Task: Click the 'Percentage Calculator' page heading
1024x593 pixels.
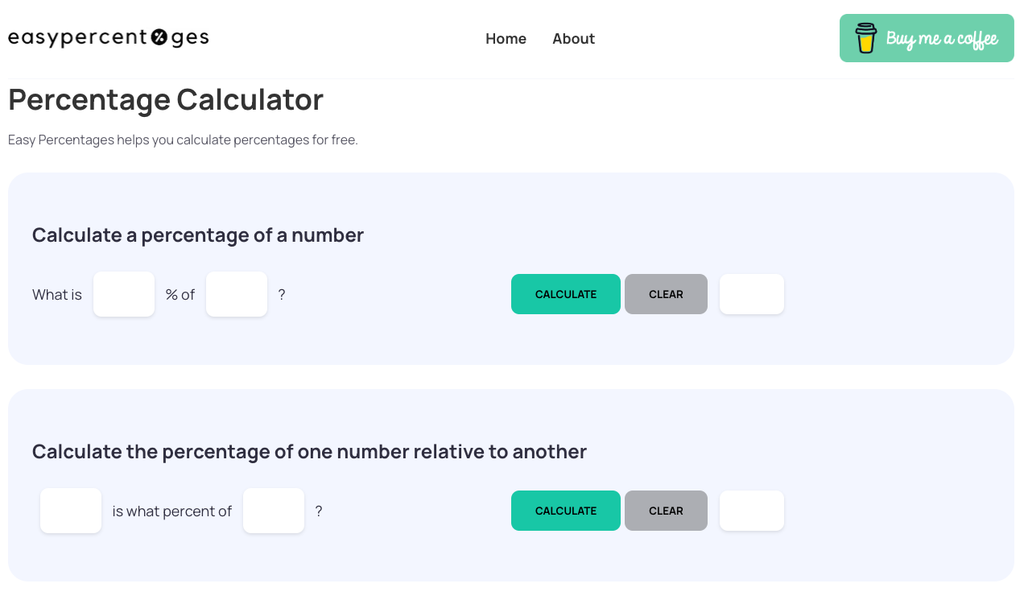Action: (166, 100)
